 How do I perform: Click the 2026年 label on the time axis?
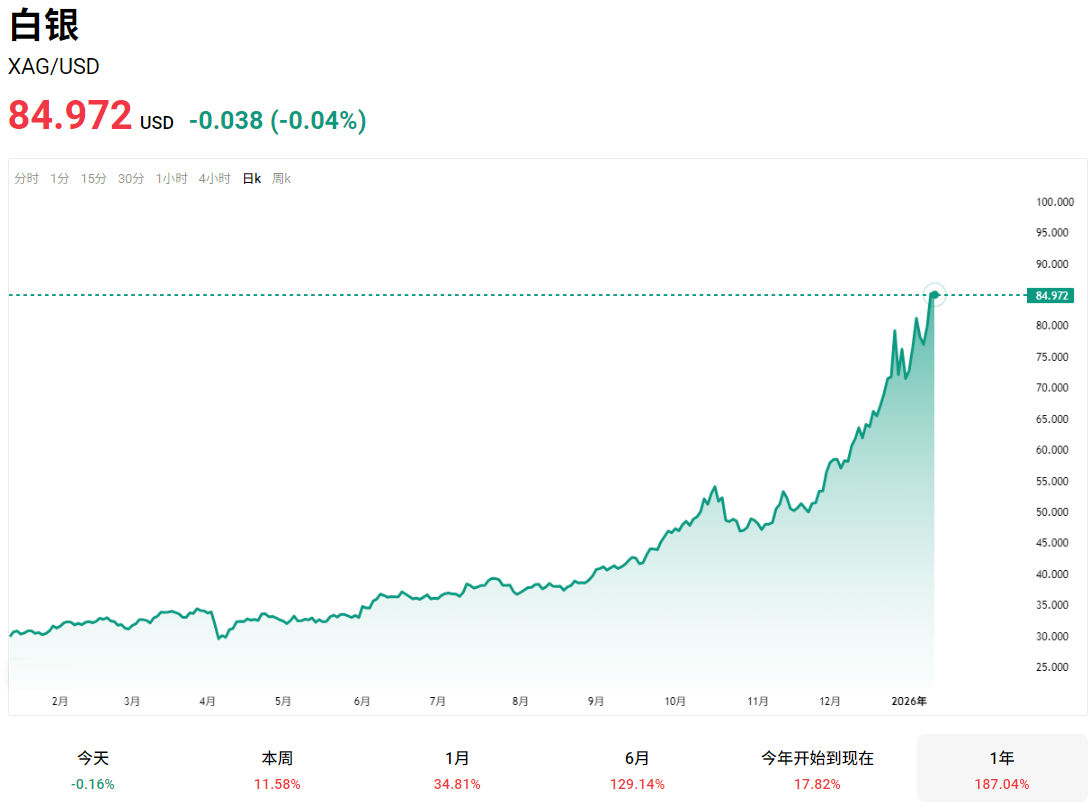(x=910, y=701)
